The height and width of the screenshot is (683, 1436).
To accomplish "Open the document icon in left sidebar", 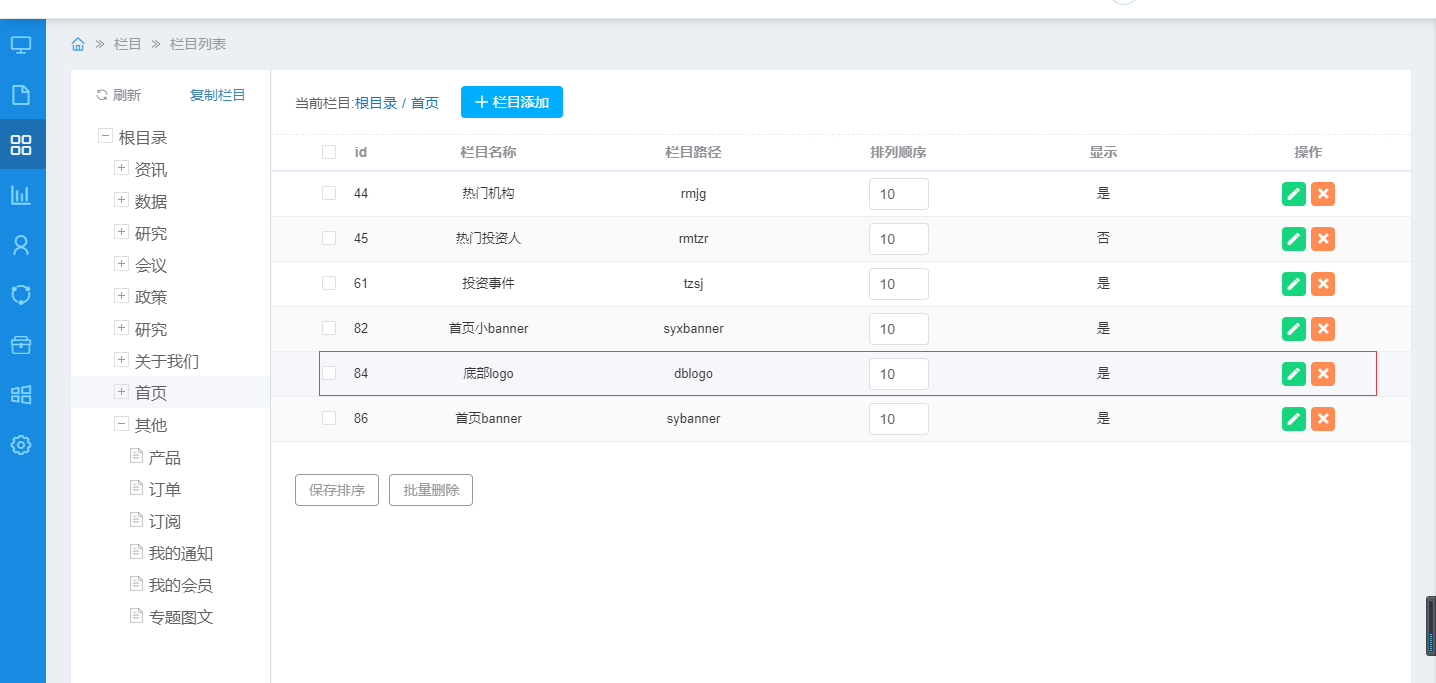I will [21, 95].
